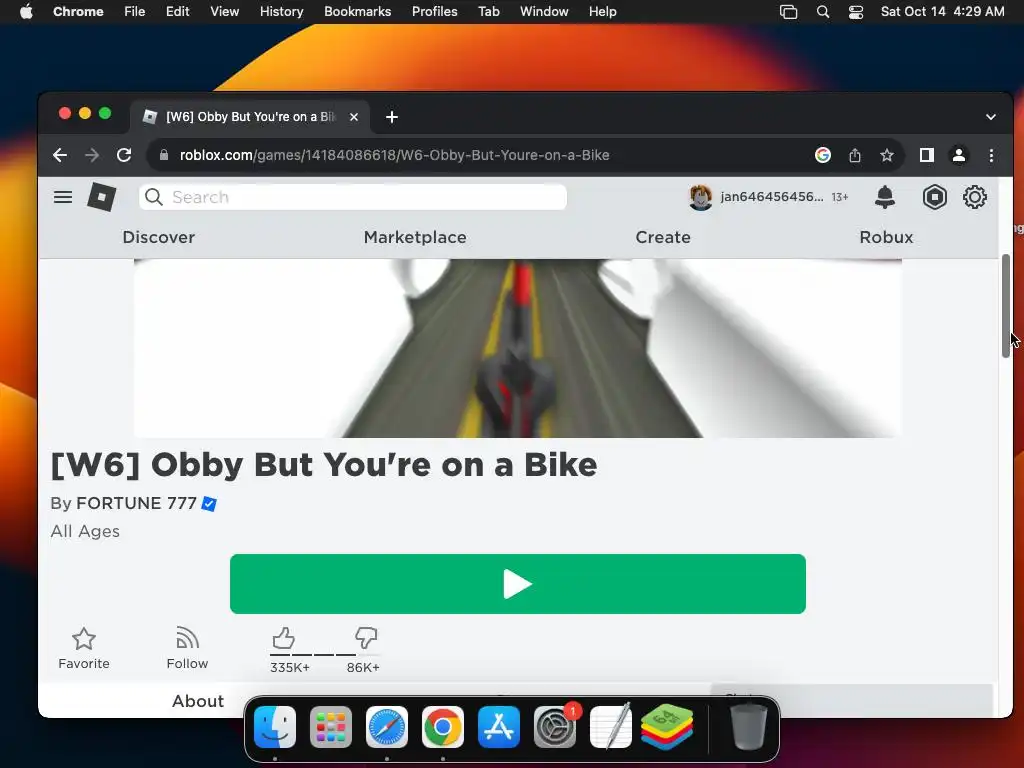This screenshot has width=1024, height=768.
Task: Click the jan646456456 username
Action: [x=772, y=197]
